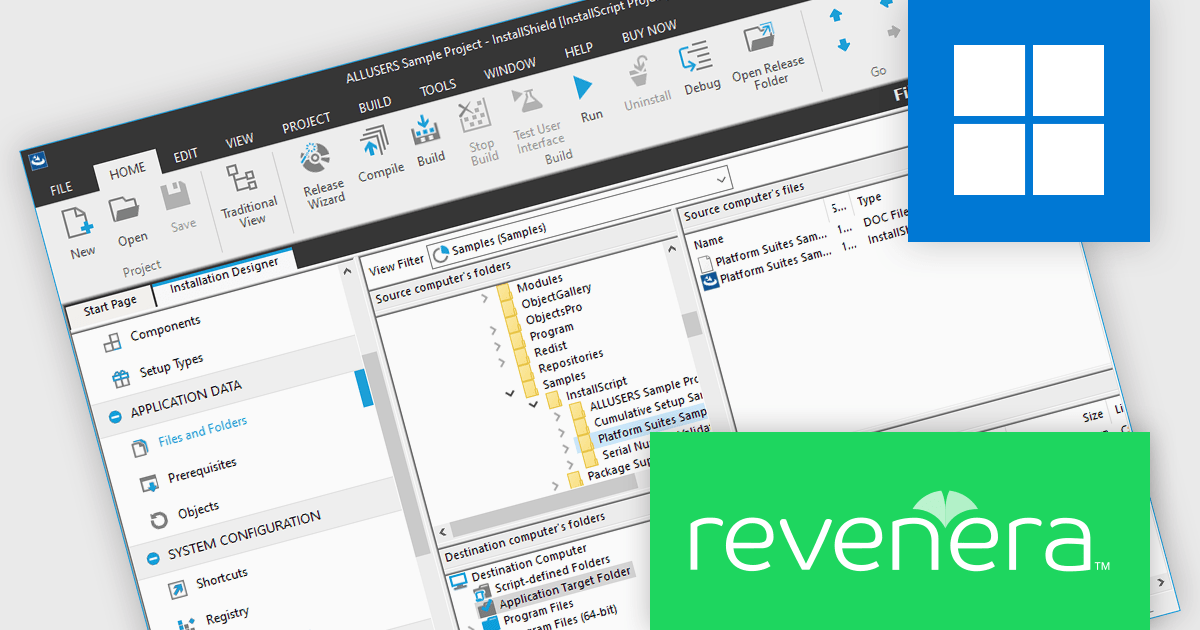1200x630 pixels.
Task: Select Application Target Folder node
Action: pos(564,588)
